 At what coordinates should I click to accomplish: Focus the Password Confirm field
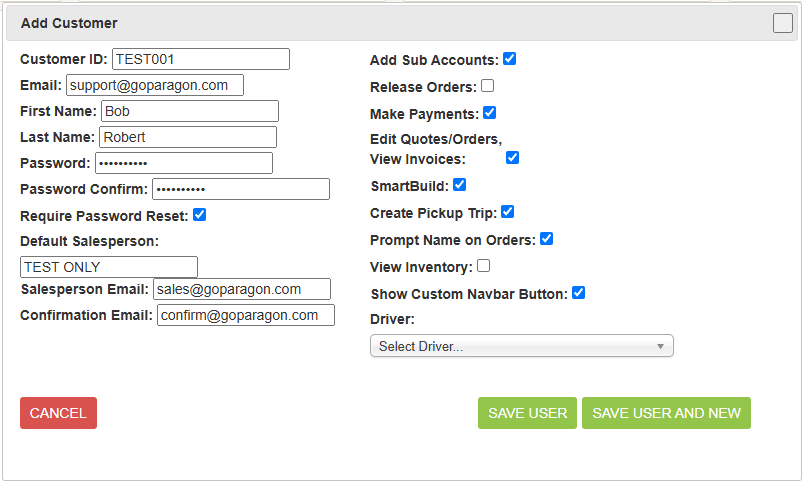(241, 189)
